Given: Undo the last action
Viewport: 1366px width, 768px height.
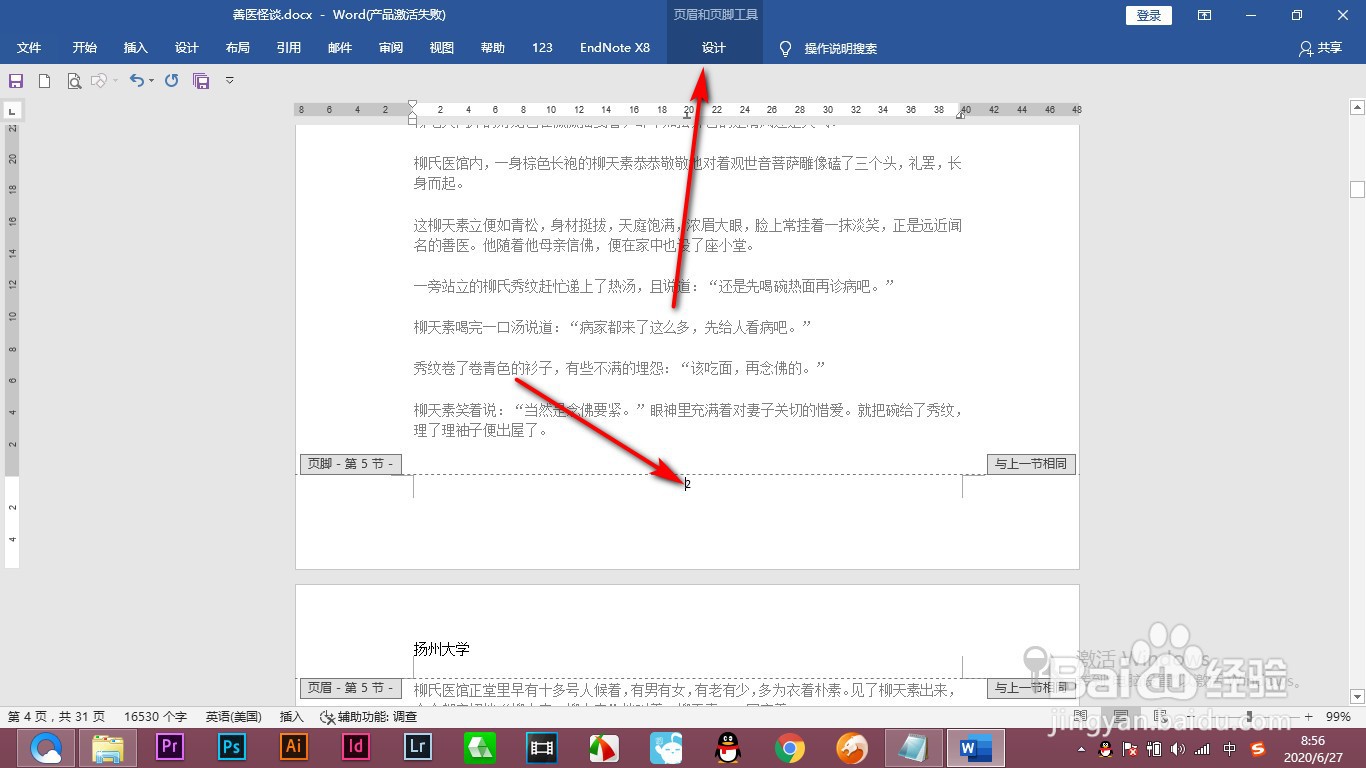Looking at the screenshot, I should [137, 81].
